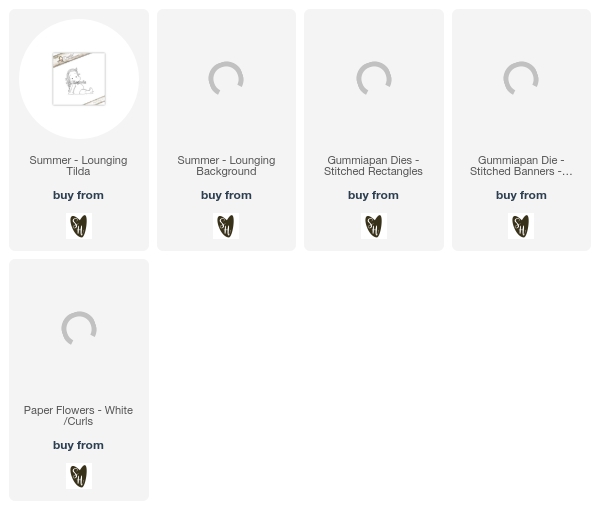Click the buy from text under Lounging Tilda
This screenshot has width=600, height=509.
point(78,195)
